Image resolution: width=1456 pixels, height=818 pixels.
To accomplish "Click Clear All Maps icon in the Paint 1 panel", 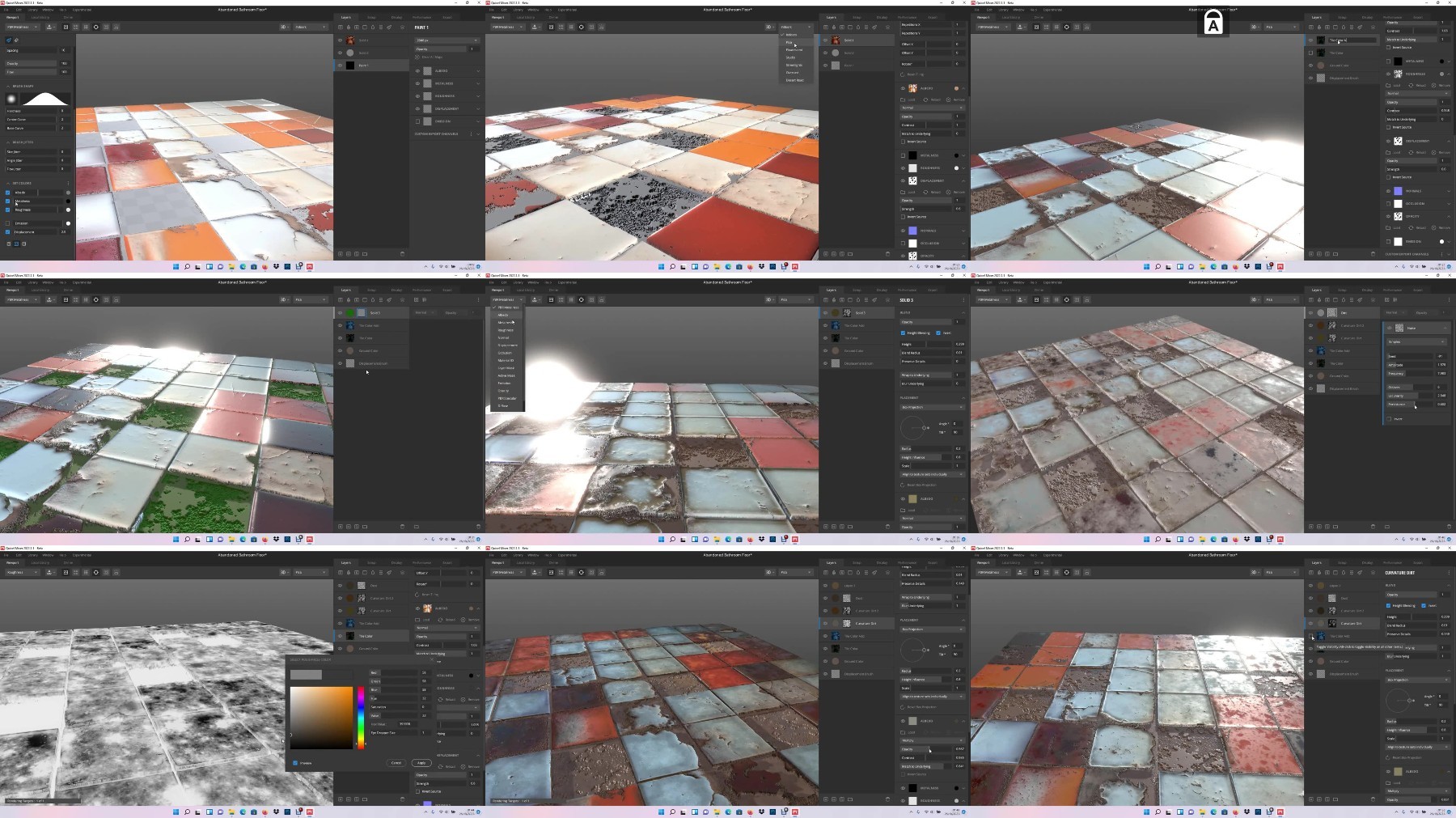I will tap(417, 57).
